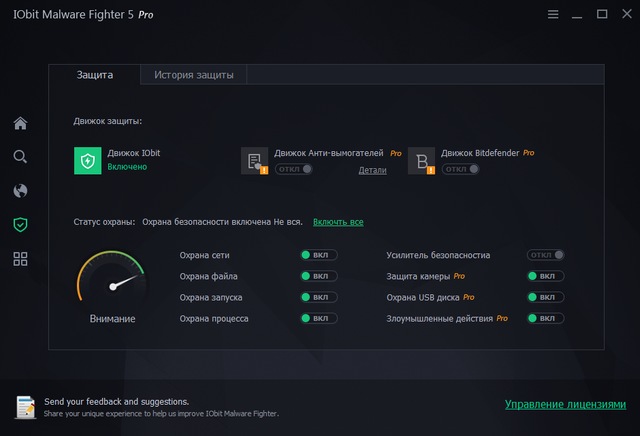Click the Охрана USB диска label
The height and width of the screenshot is (436, 640).
pyautogui.click(x=423, y=298)
